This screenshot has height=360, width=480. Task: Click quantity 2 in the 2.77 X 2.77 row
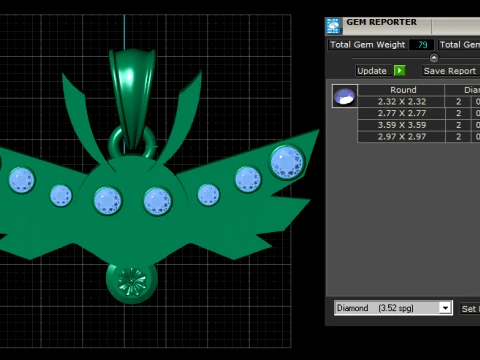pos(458,113)
